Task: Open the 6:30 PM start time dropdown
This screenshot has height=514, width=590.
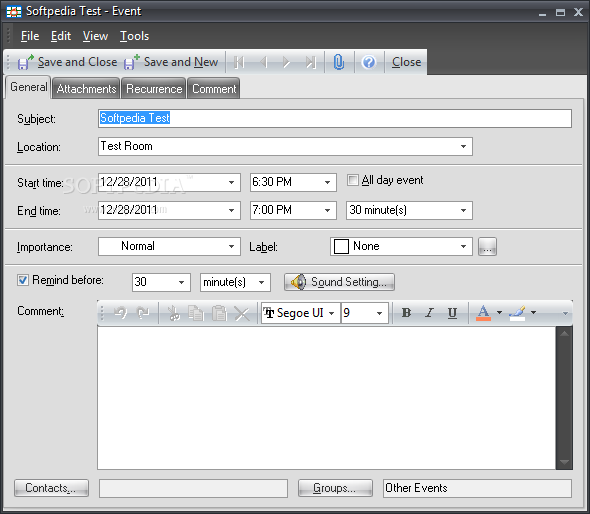Action: tap(327, 182)
